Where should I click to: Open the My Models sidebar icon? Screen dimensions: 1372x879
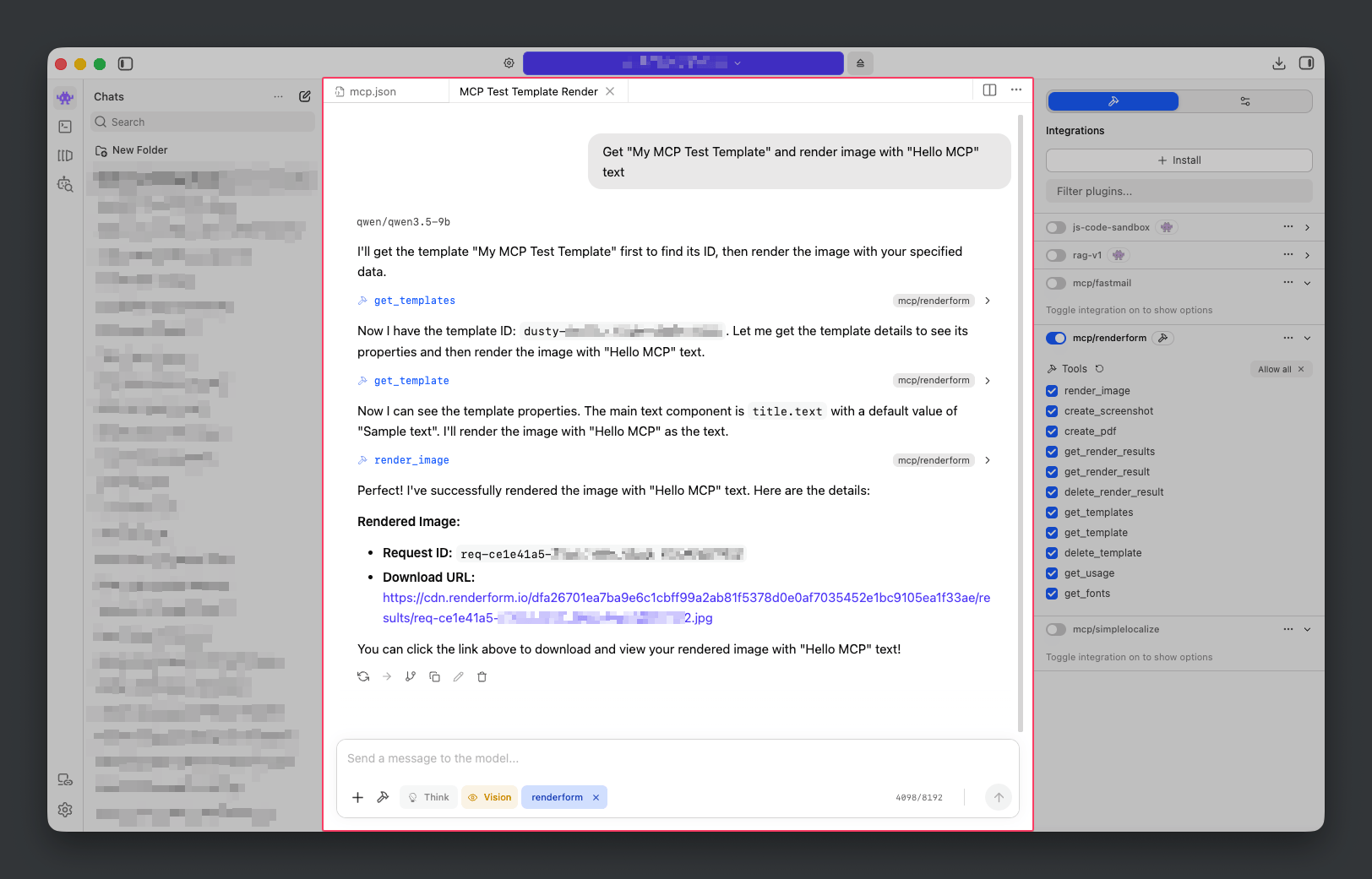pos(65,155)
